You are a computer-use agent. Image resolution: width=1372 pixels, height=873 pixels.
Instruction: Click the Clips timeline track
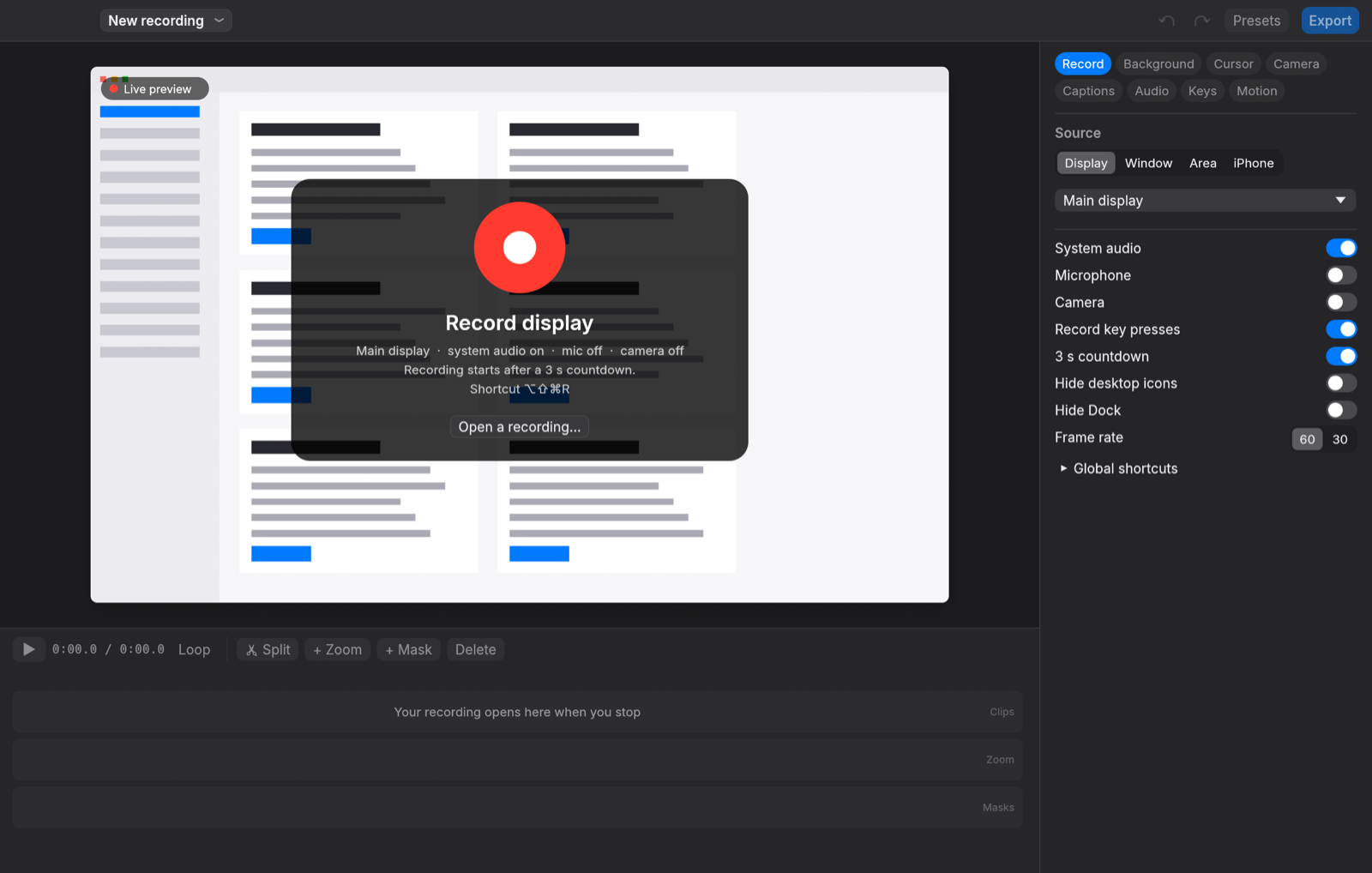518,712
